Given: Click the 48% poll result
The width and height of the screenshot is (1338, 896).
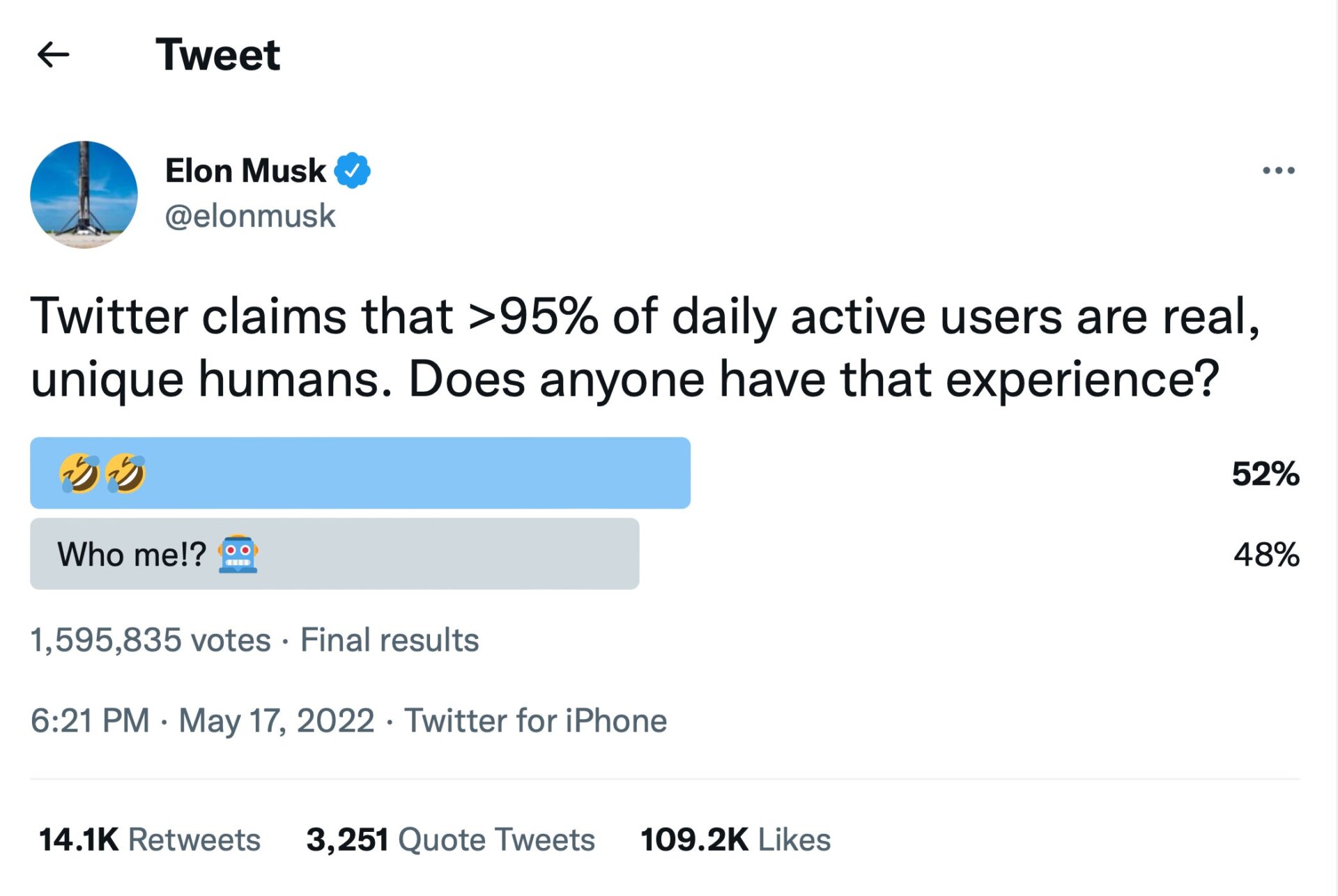Looking at the screenshot, I should pyautogui.click(x=1266, y=555).
